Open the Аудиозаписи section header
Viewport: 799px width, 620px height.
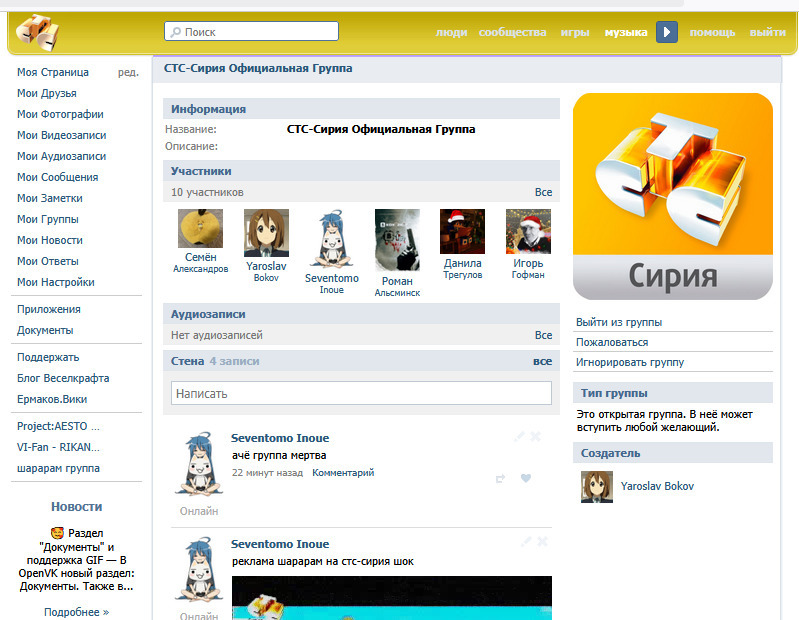tap(208, 314)
